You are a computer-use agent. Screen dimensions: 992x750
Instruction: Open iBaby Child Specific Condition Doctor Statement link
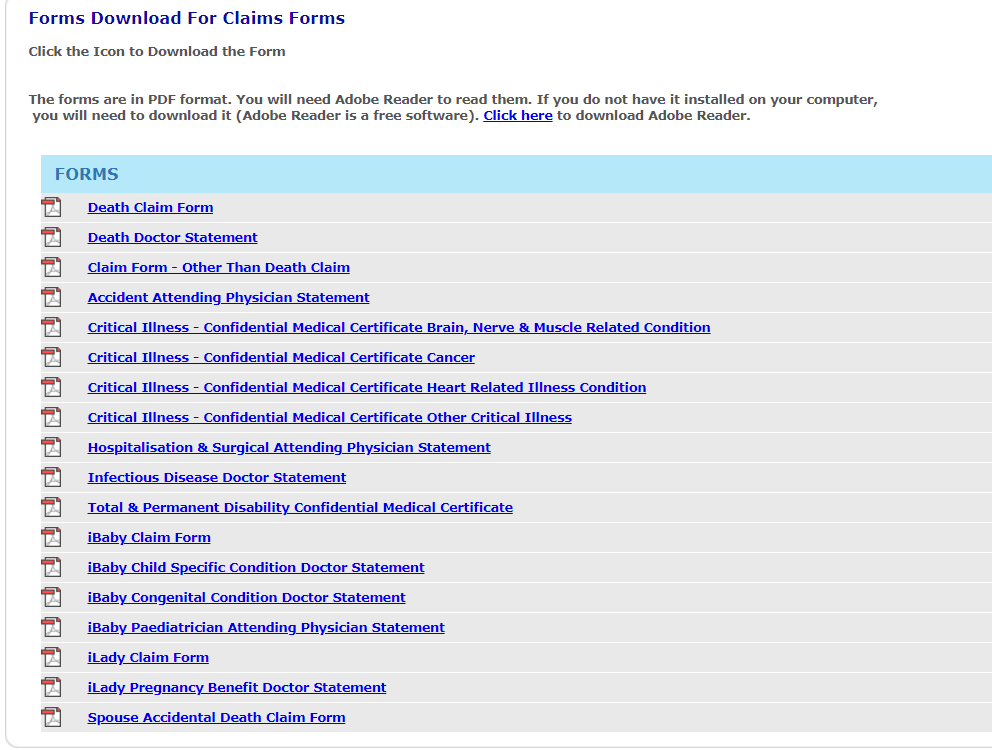pyautogui.click(x=256, y=568)
